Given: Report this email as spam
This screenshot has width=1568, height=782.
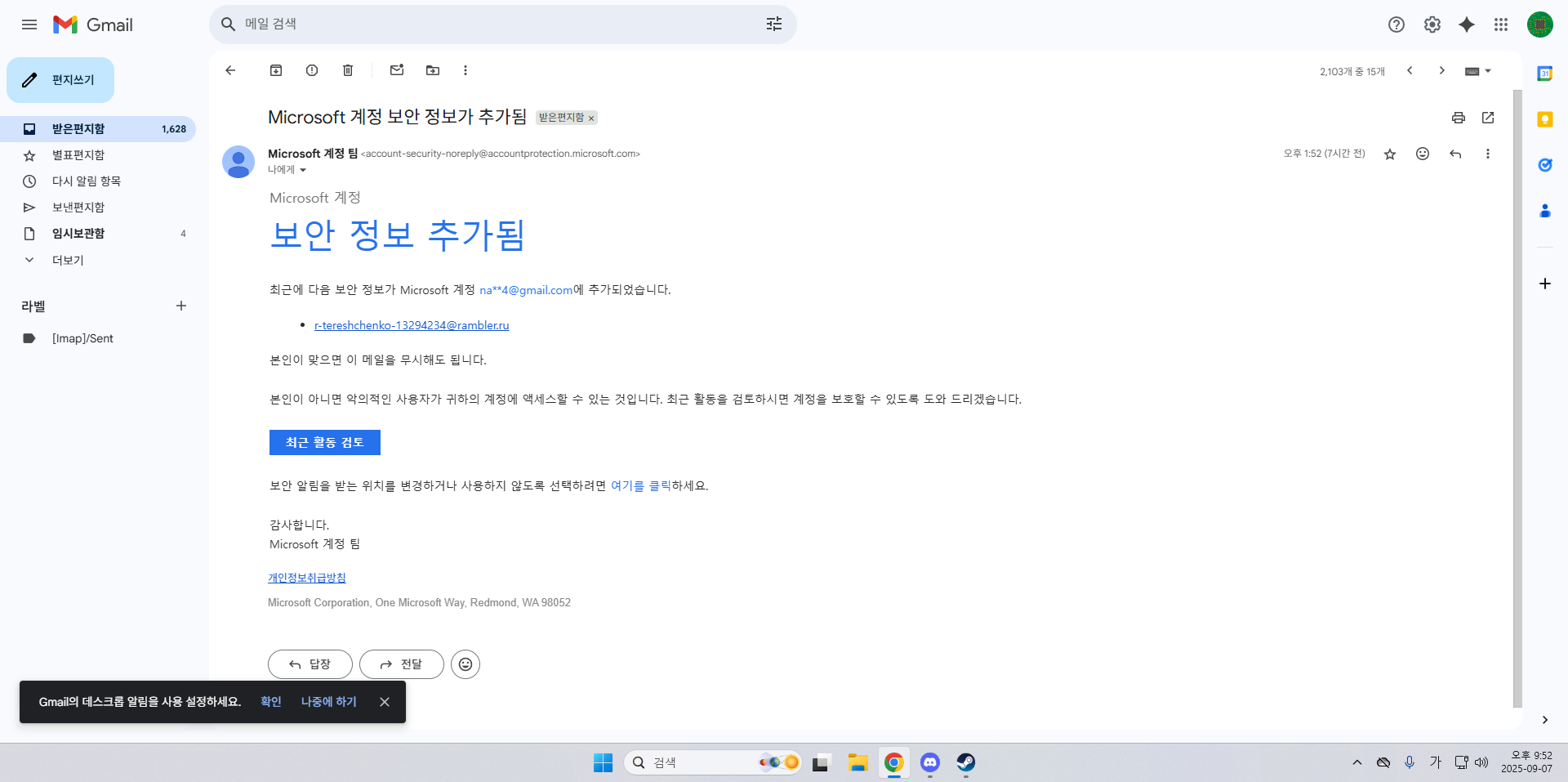Looking at the screenshot, I should pyautogui.click(x=312, y=70).
